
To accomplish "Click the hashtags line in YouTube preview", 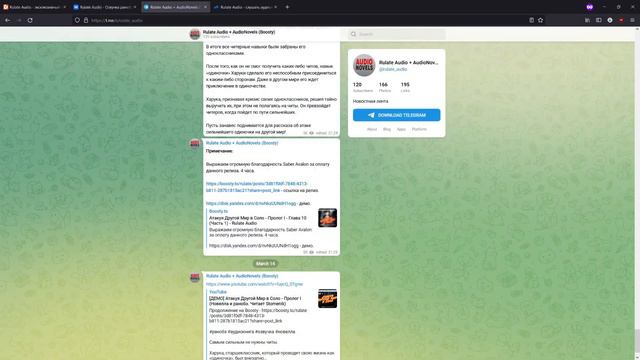I will (x=252, y=332).
